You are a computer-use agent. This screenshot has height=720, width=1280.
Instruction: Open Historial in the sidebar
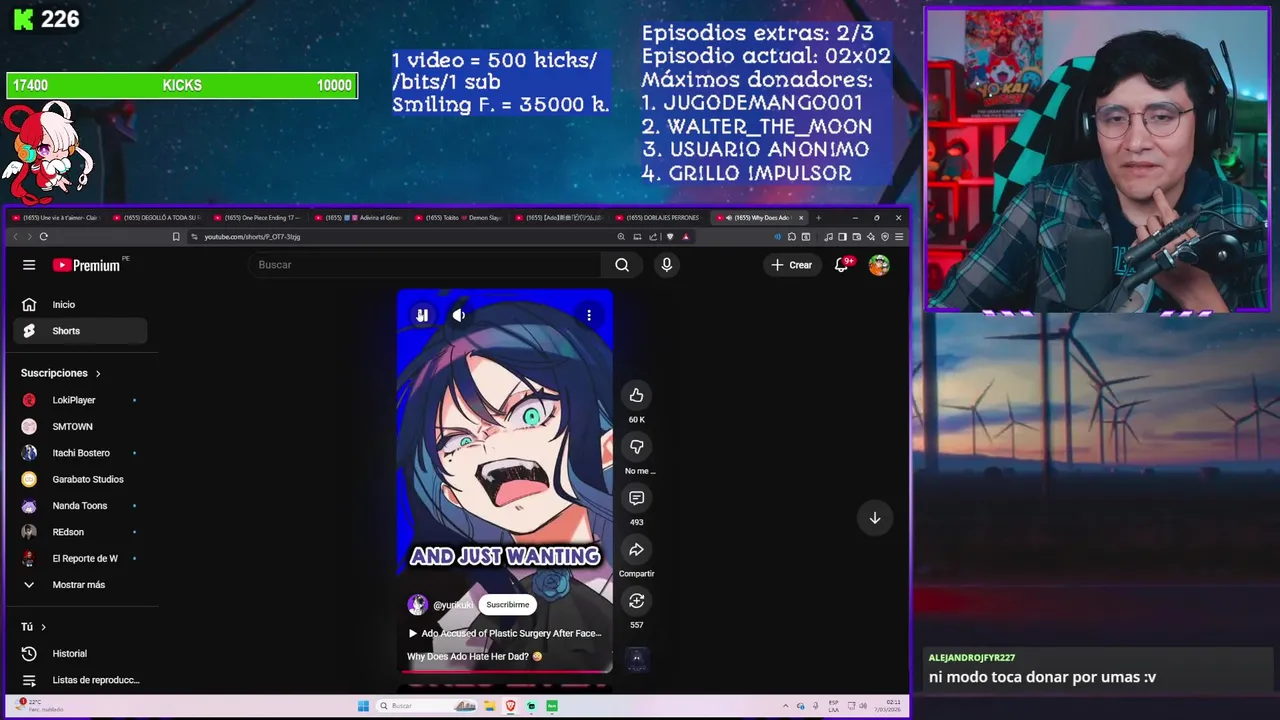(80, 654)
